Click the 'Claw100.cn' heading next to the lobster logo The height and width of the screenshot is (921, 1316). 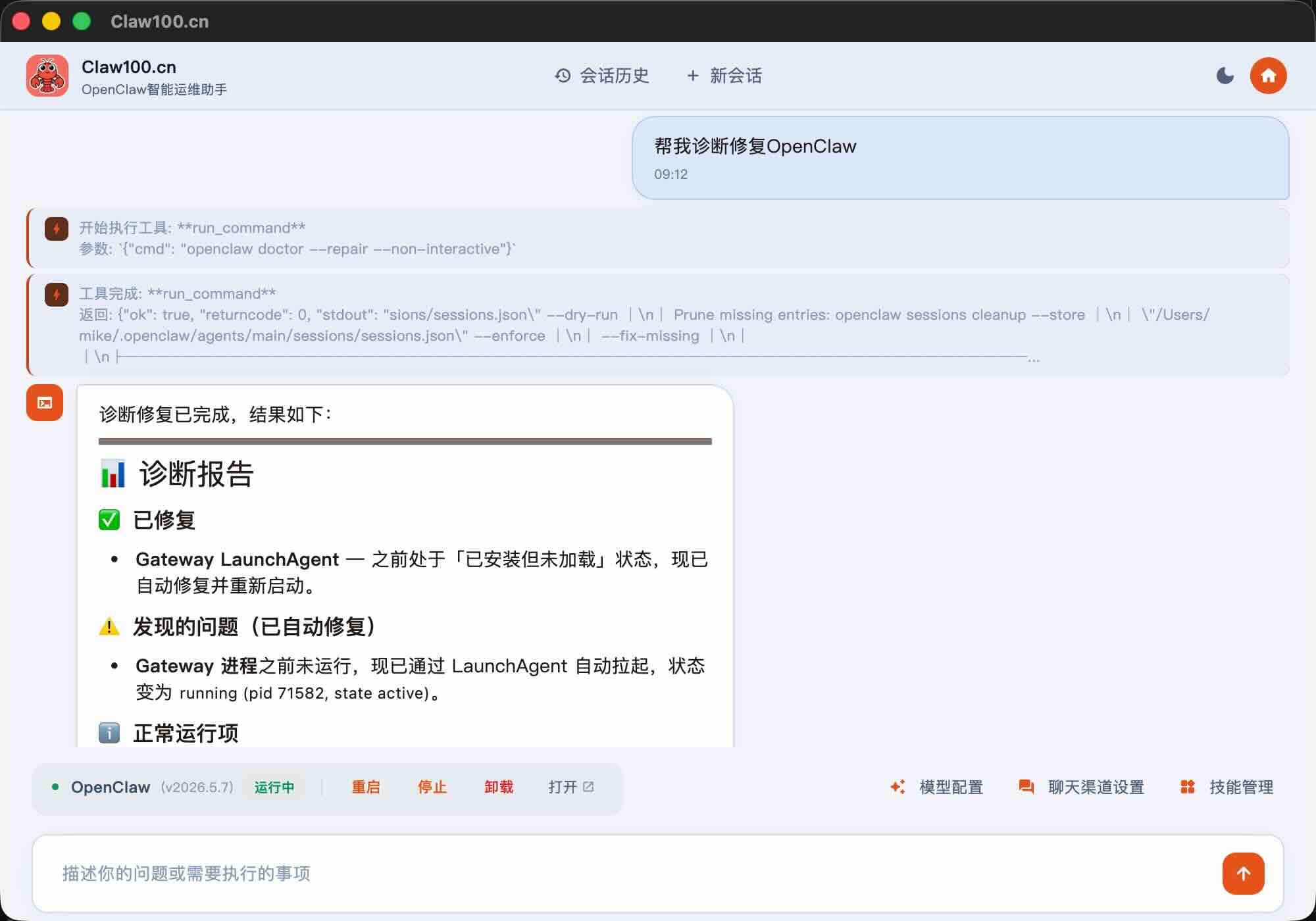(129, 67)
